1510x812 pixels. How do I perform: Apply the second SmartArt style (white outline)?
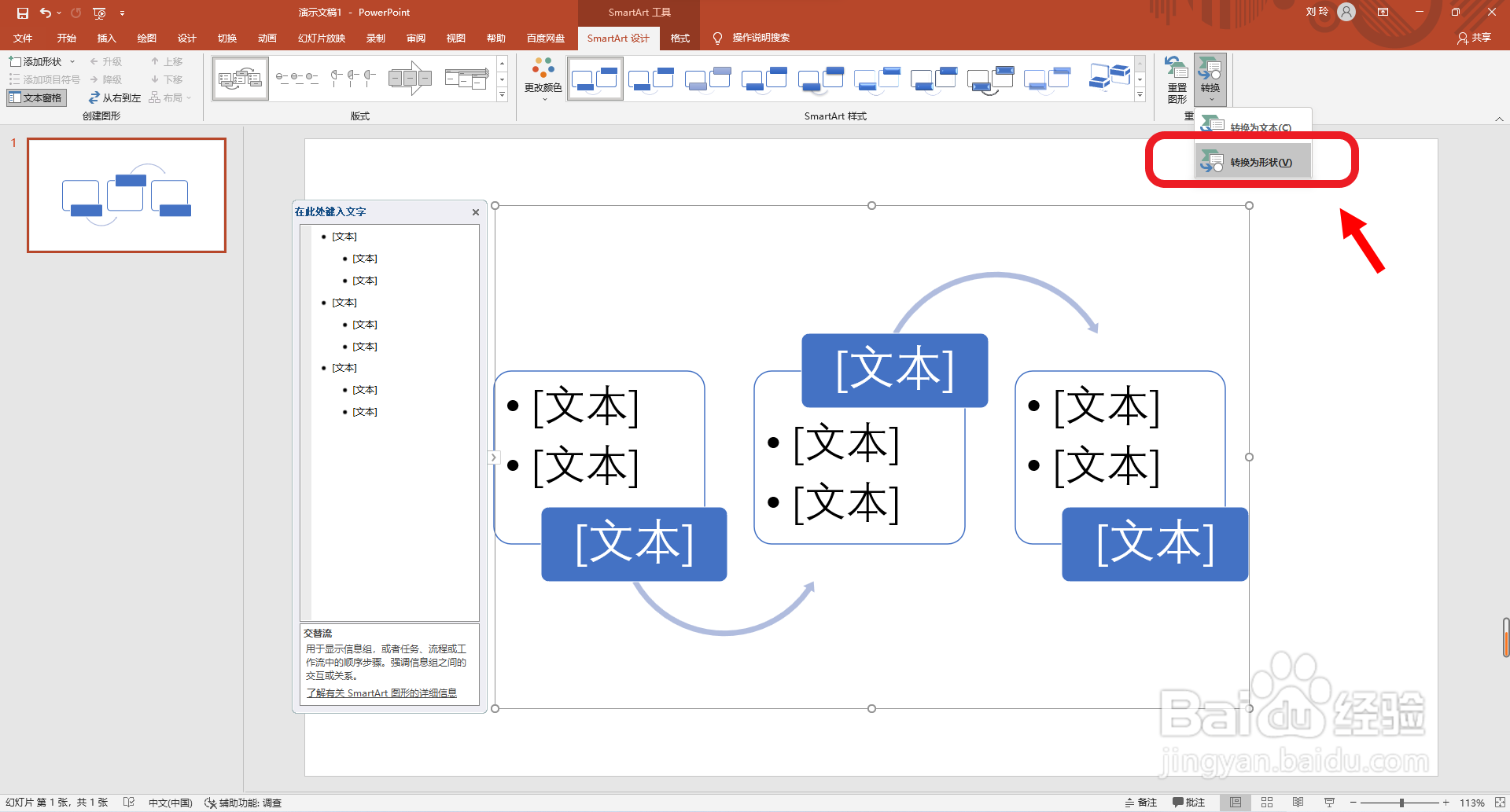[651, 78]
